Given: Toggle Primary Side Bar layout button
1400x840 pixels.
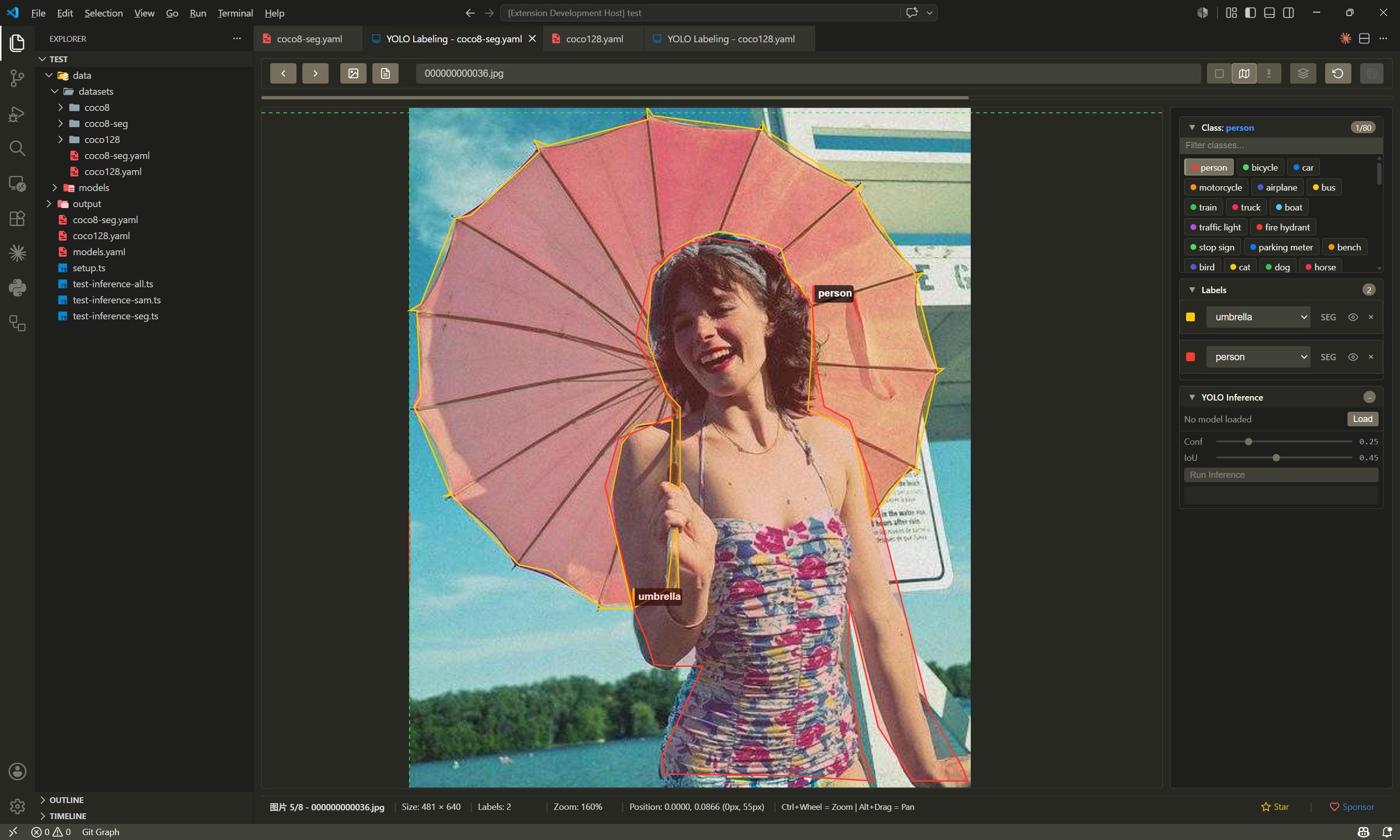Looking at the screenshot, I should tap(1251, 13).
